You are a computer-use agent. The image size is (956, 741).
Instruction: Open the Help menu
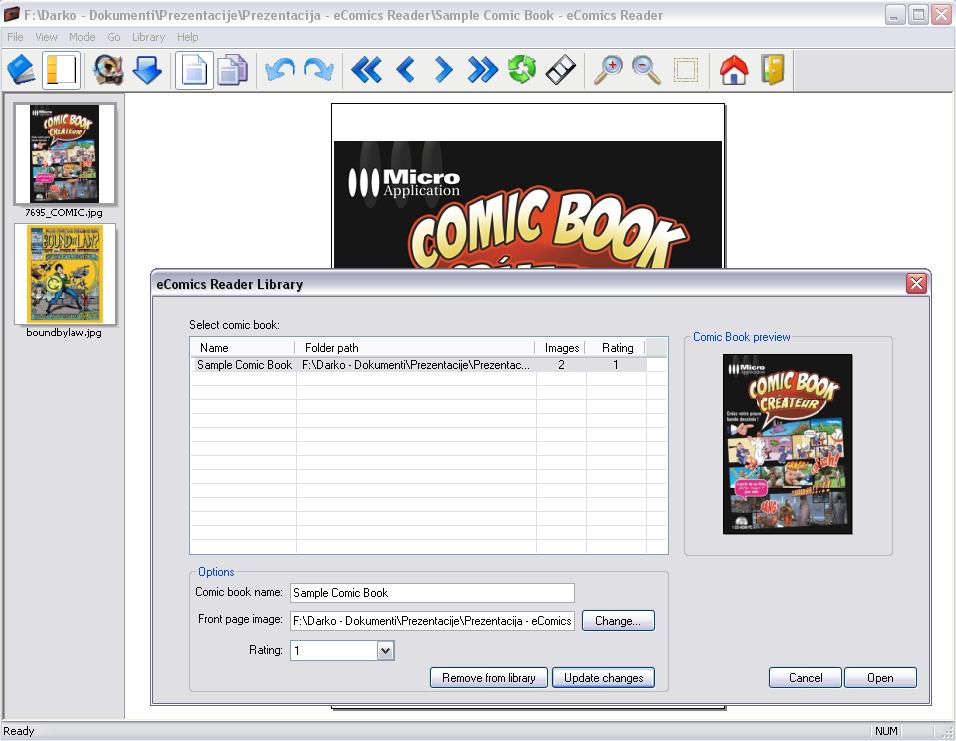pos(188,37)
